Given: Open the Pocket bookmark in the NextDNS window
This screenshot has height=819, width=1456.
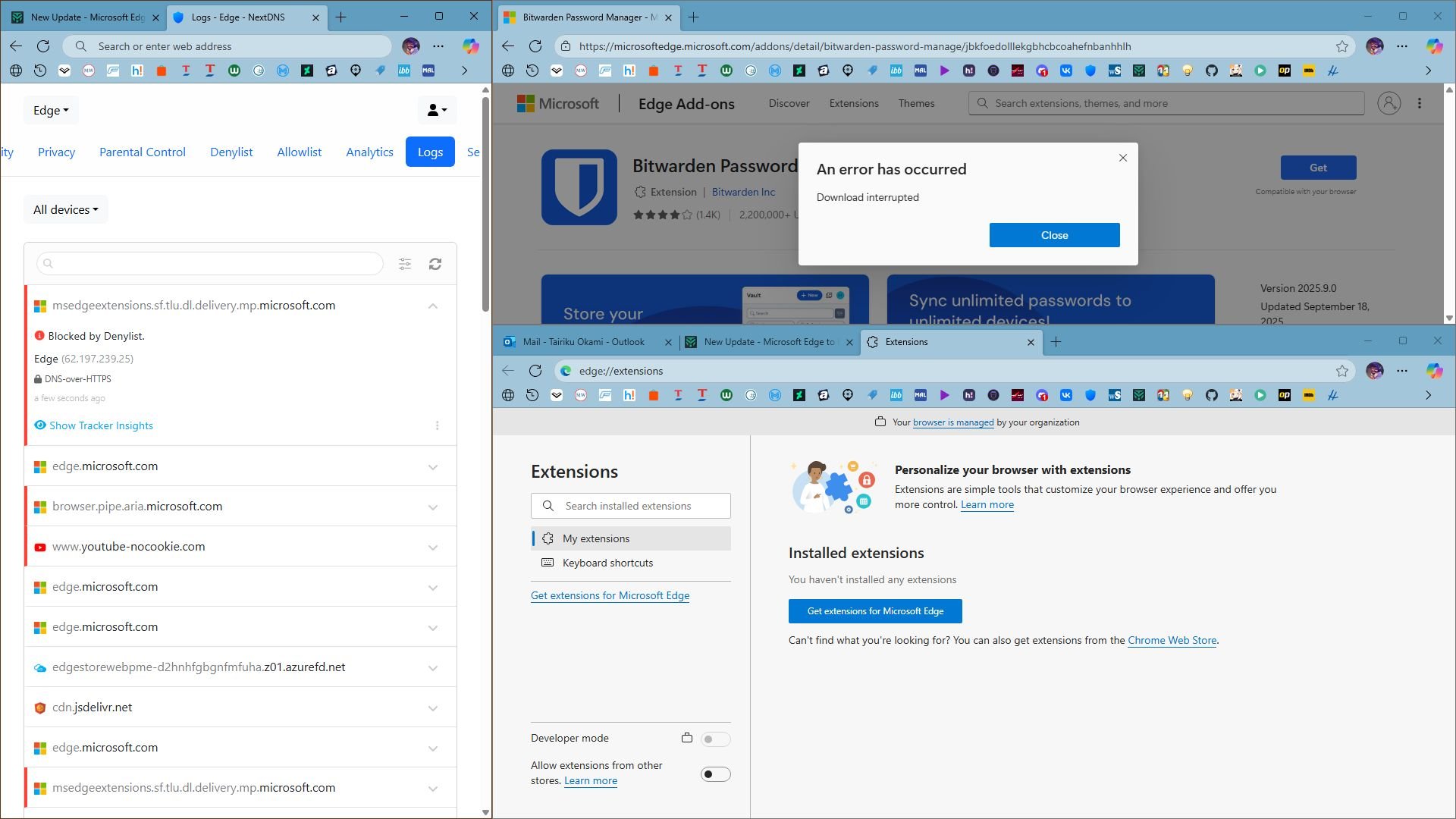Looking at the screenshot, I should click(64, 71).
